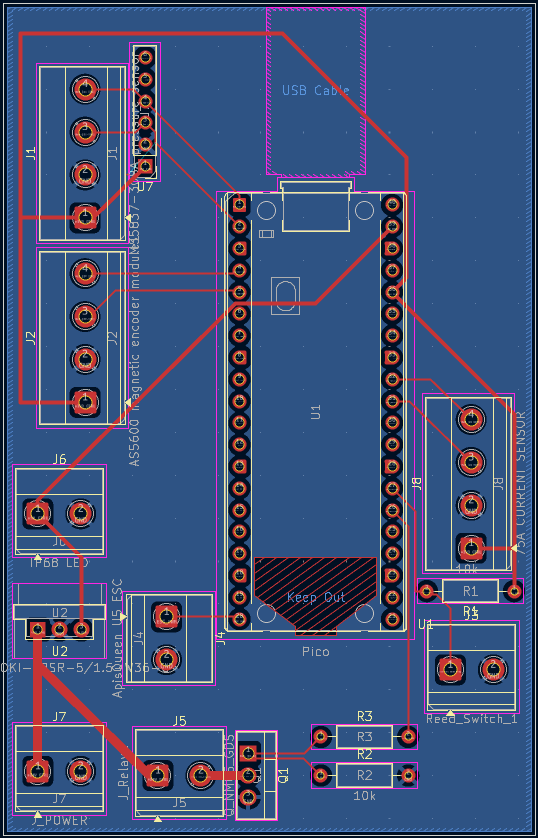The height and width of the screenshot is (838, 538).
Task: Click pad 1 of LED connector J6
Action: pos(37,513)
